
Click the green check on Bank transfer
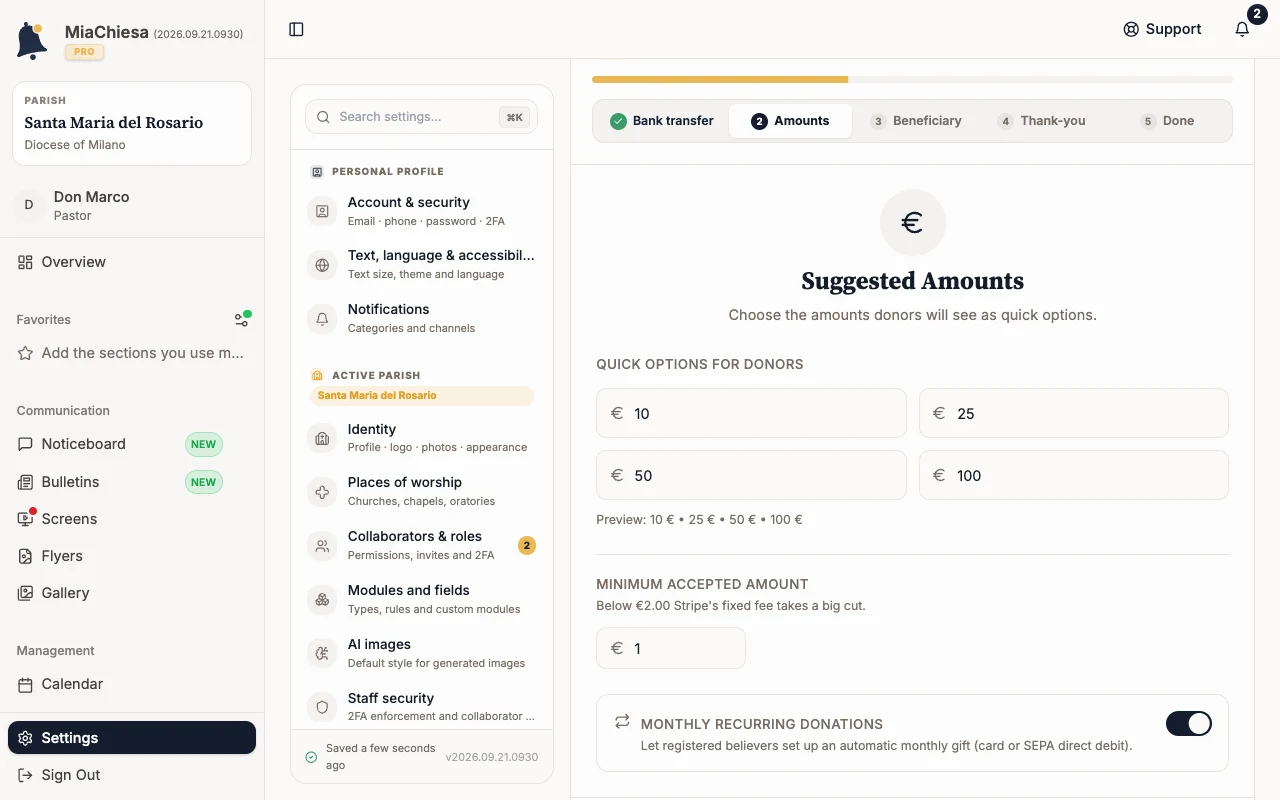click(x=618, y=121)
